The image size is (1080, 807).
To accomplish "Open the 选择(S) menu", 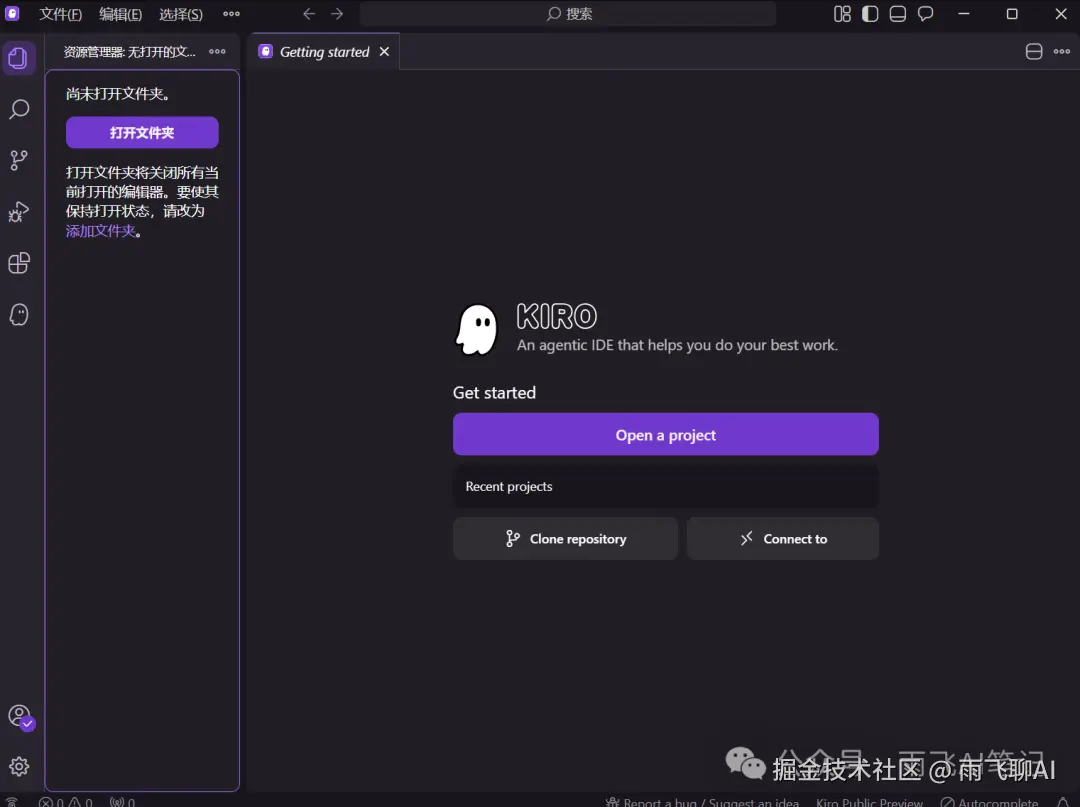I will (x=181, y=14).
